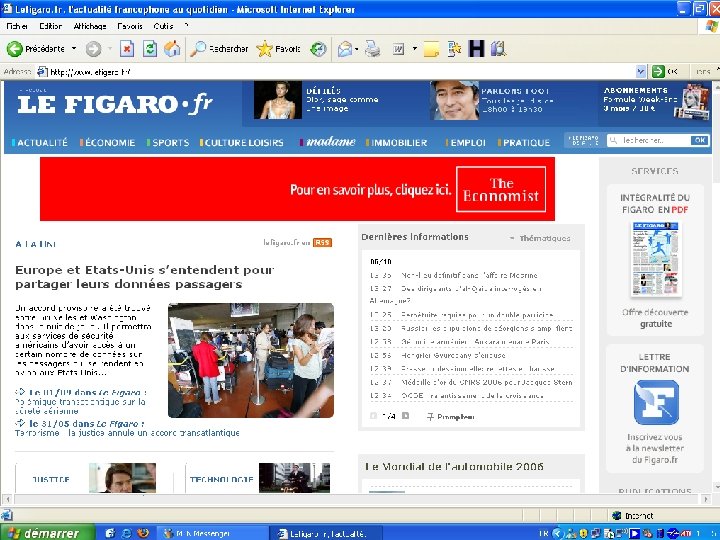Open the Outils menu

tap(163, 26)
